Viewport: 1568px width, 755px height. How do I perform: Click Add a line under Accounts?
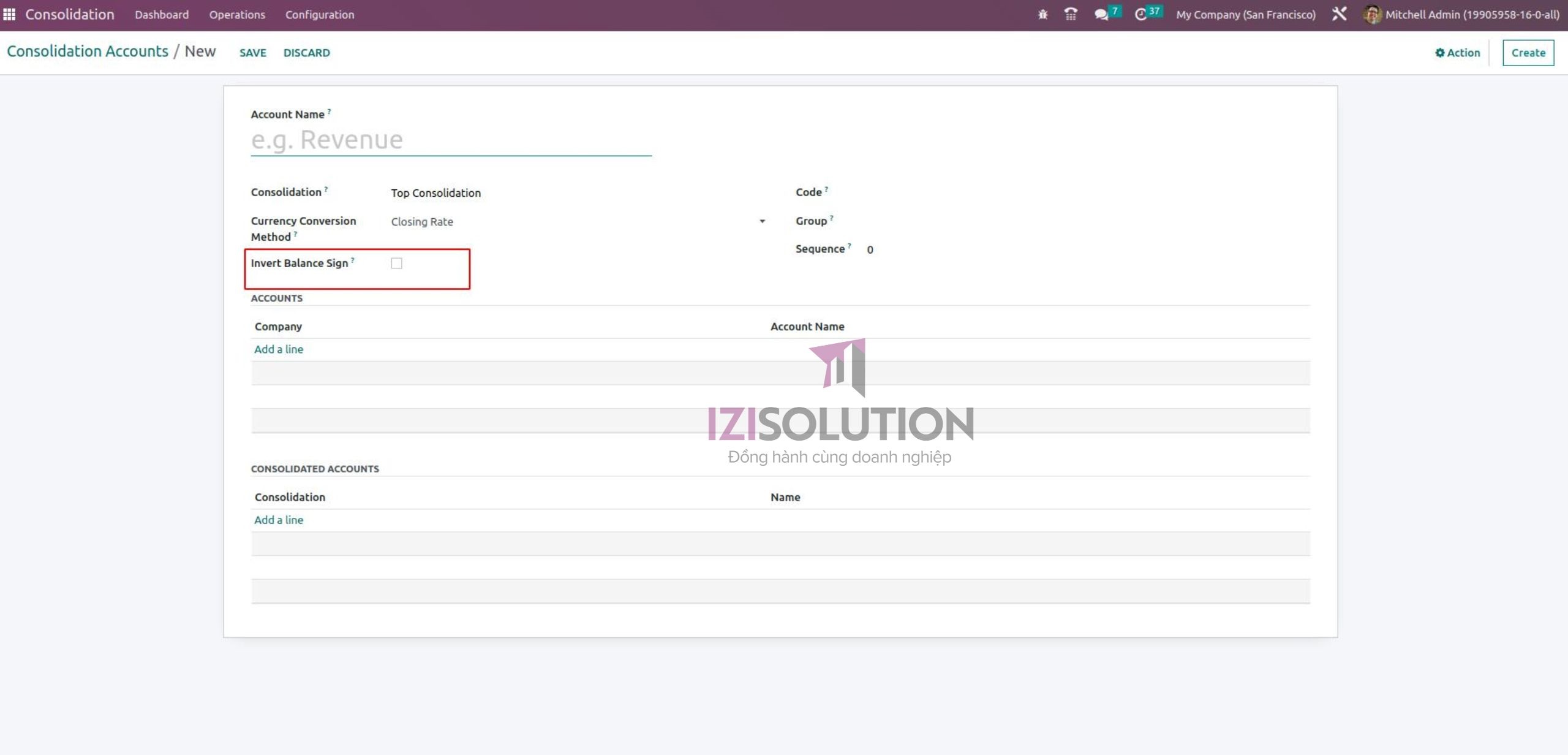click(x=279, y=349)
